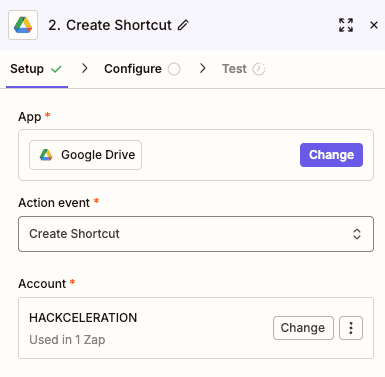
Task: Click the '2. Create Shortcut' title
Action: pyautogui.click(x=110, y=25)
